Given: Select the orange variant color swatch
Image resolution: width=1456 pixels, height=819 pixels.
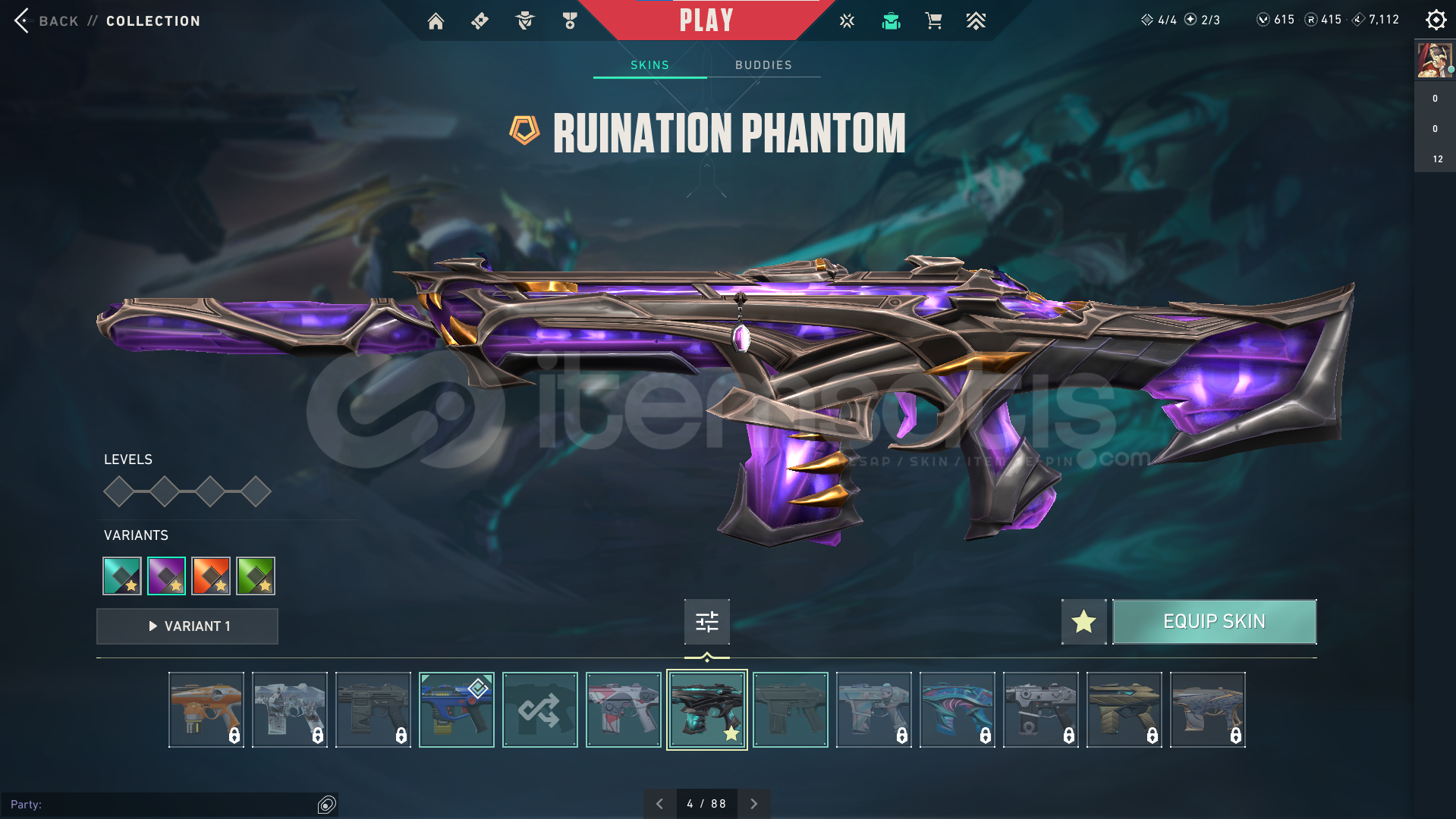Looking at the screenshot, I should coord(211,576).
